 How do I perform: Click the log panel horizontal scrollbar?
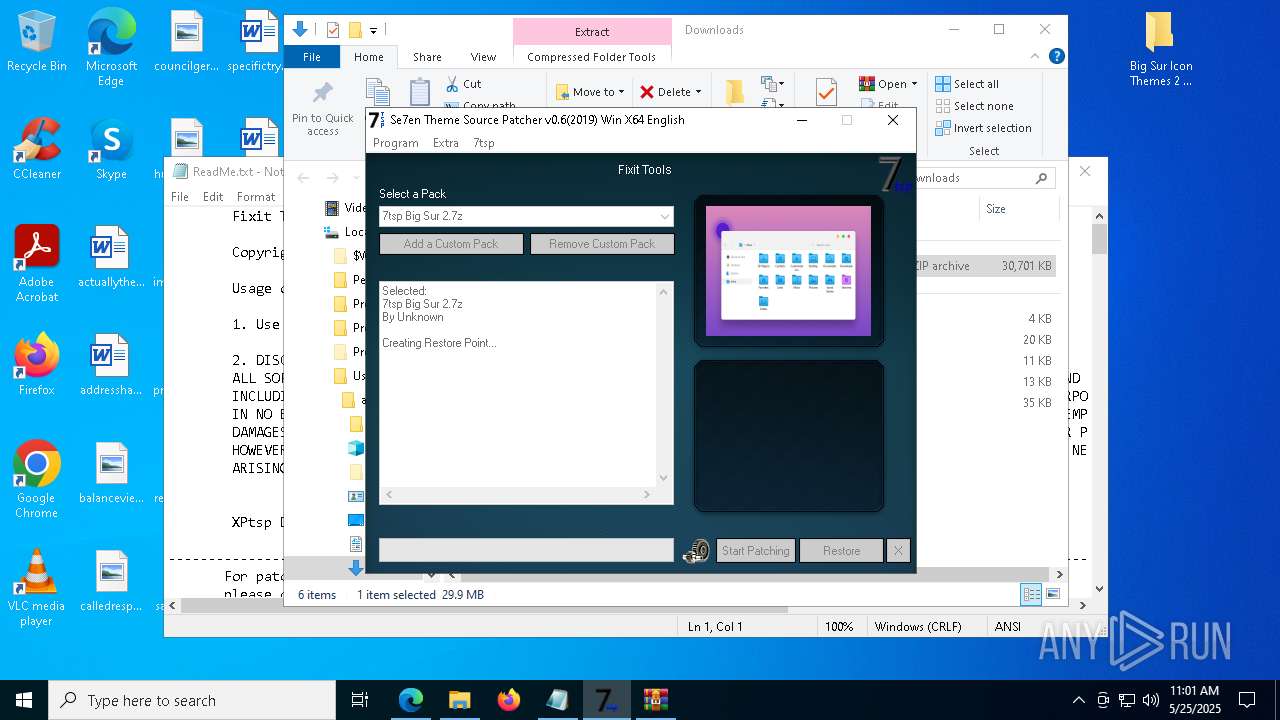(x=518, y=495)
